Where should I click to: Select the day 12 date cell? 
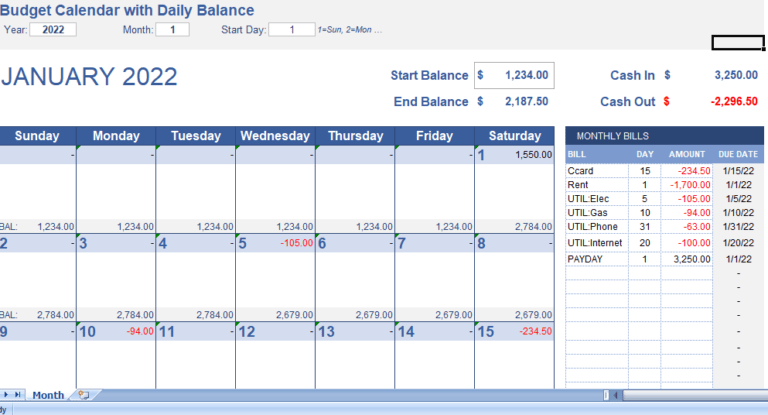[275, 332]
